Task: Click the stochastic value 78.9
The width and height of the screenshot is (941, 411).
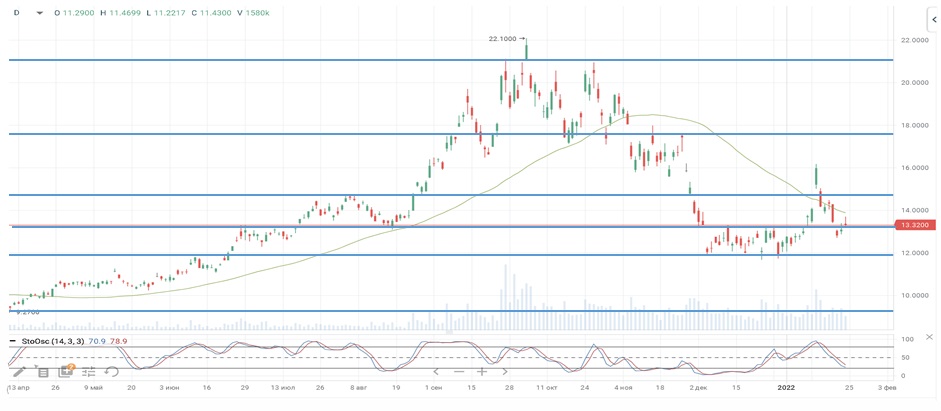Action: (117, 341)
